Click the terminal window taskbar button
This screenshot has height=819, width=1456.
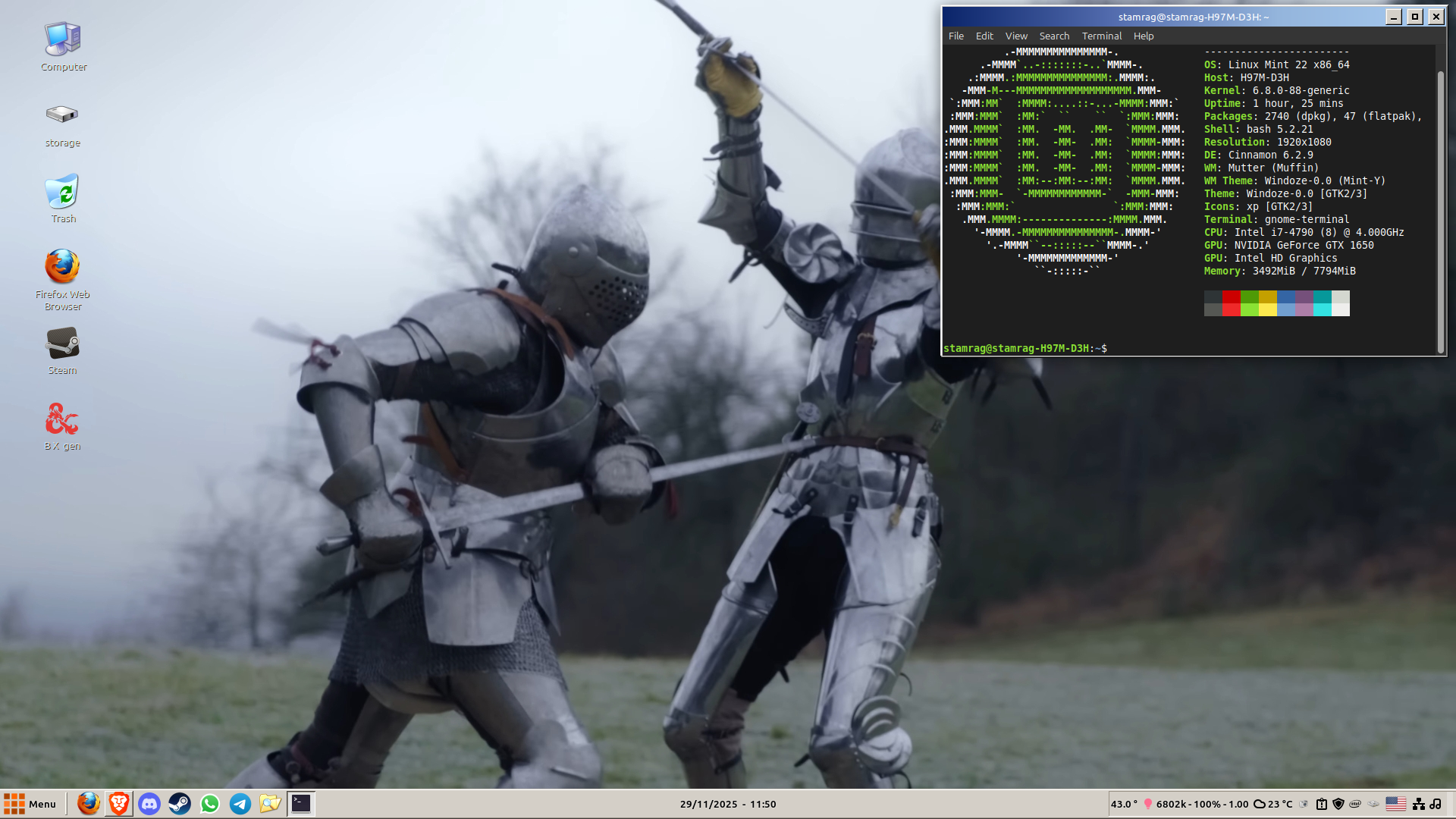[301, 804]
